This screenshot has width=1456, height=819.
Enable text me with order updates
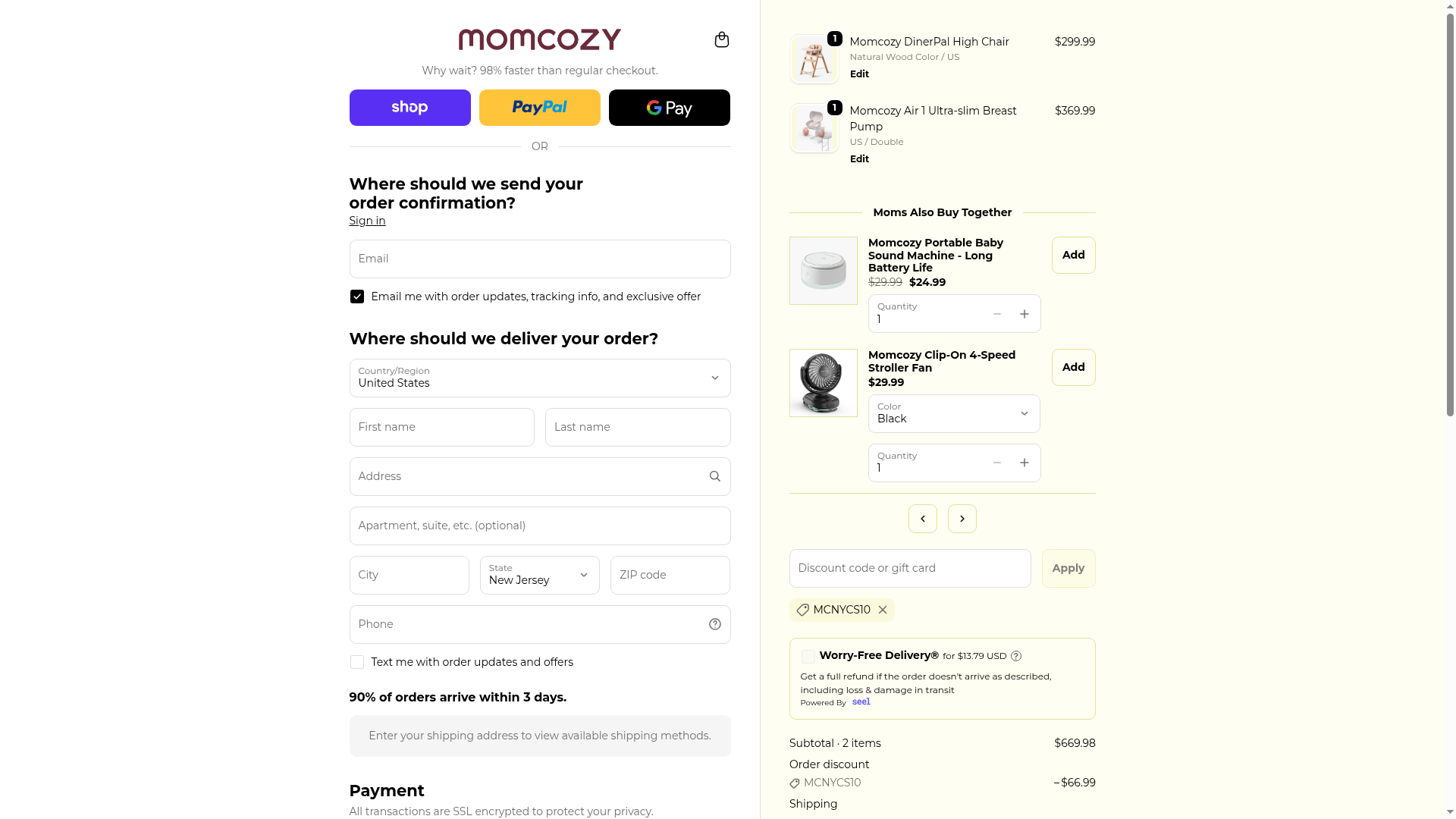[x=357, y=662]
